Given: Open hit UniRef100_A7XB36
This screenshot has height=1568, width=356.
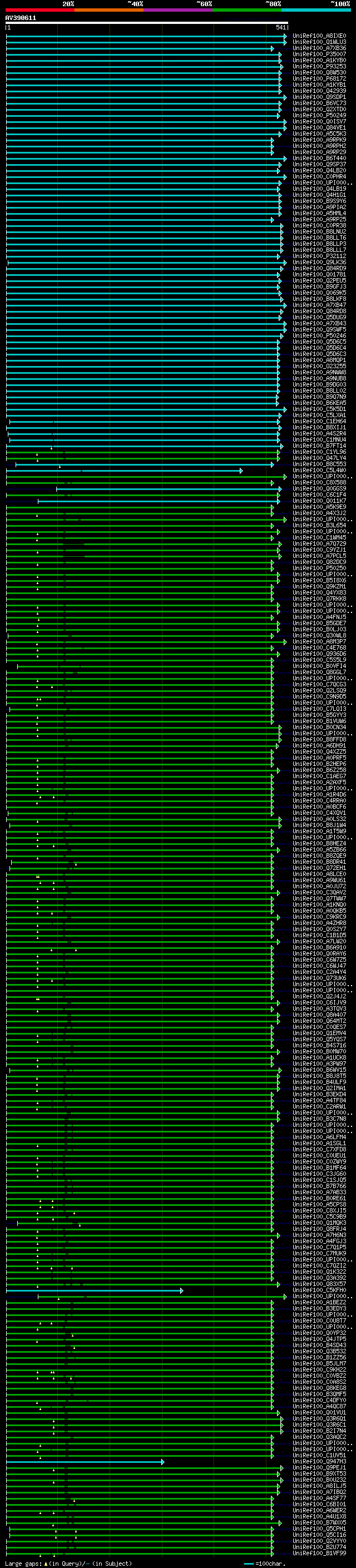Looking at the screenshot, I should click(319, 48).
